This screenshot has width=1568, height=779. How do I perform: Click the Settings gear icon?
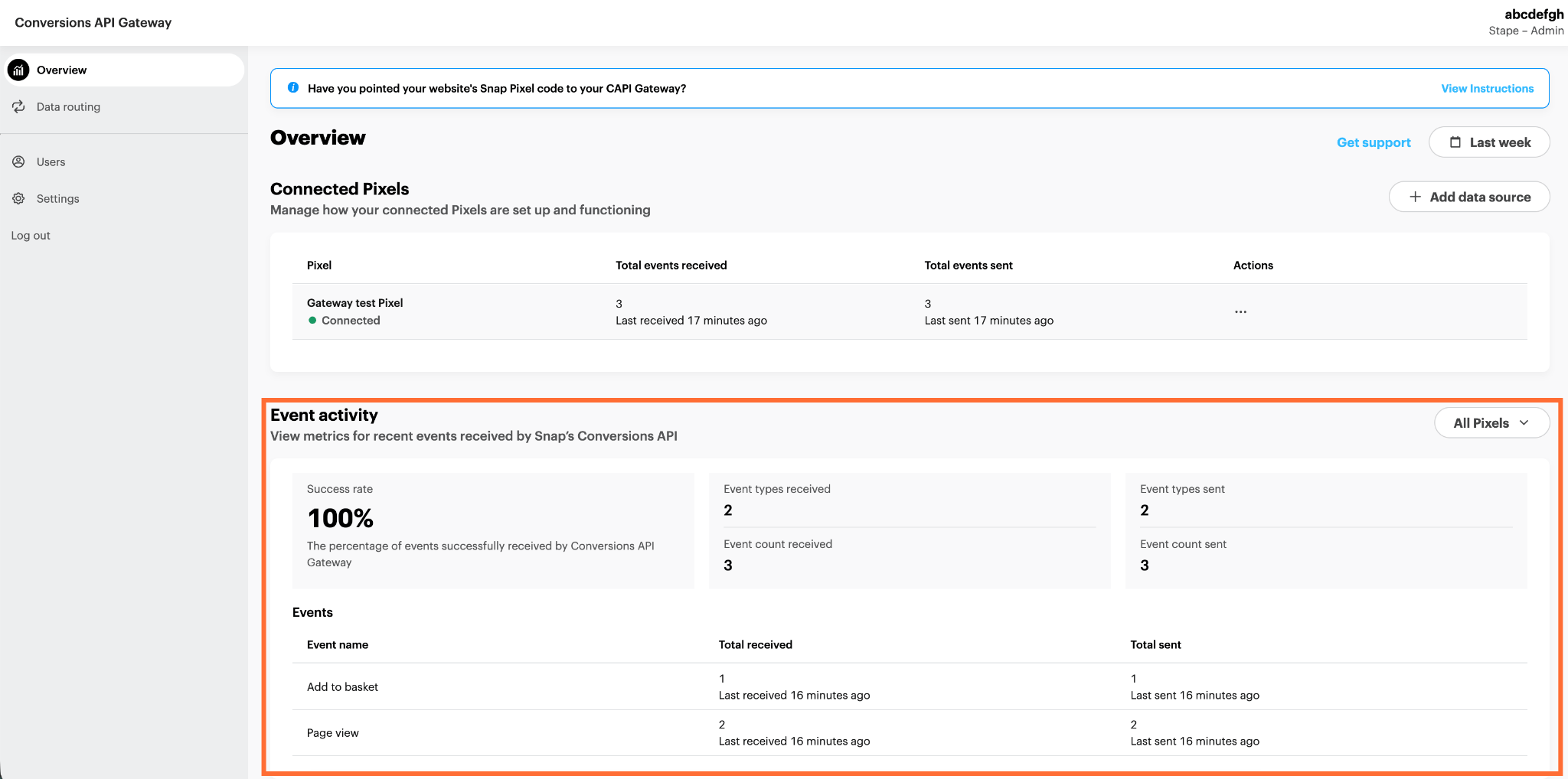pyautogui.click(x=18, y=199)
